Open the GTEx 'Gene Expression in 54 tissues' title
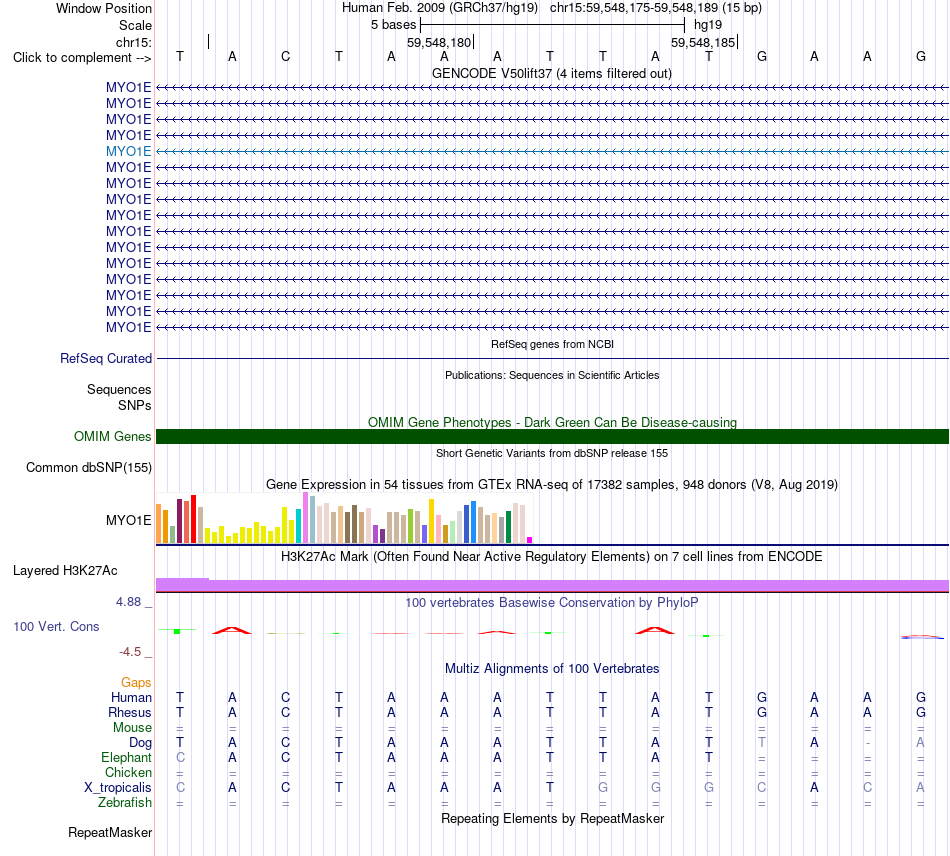Screen dimensions: 950x856 (552, 485)
